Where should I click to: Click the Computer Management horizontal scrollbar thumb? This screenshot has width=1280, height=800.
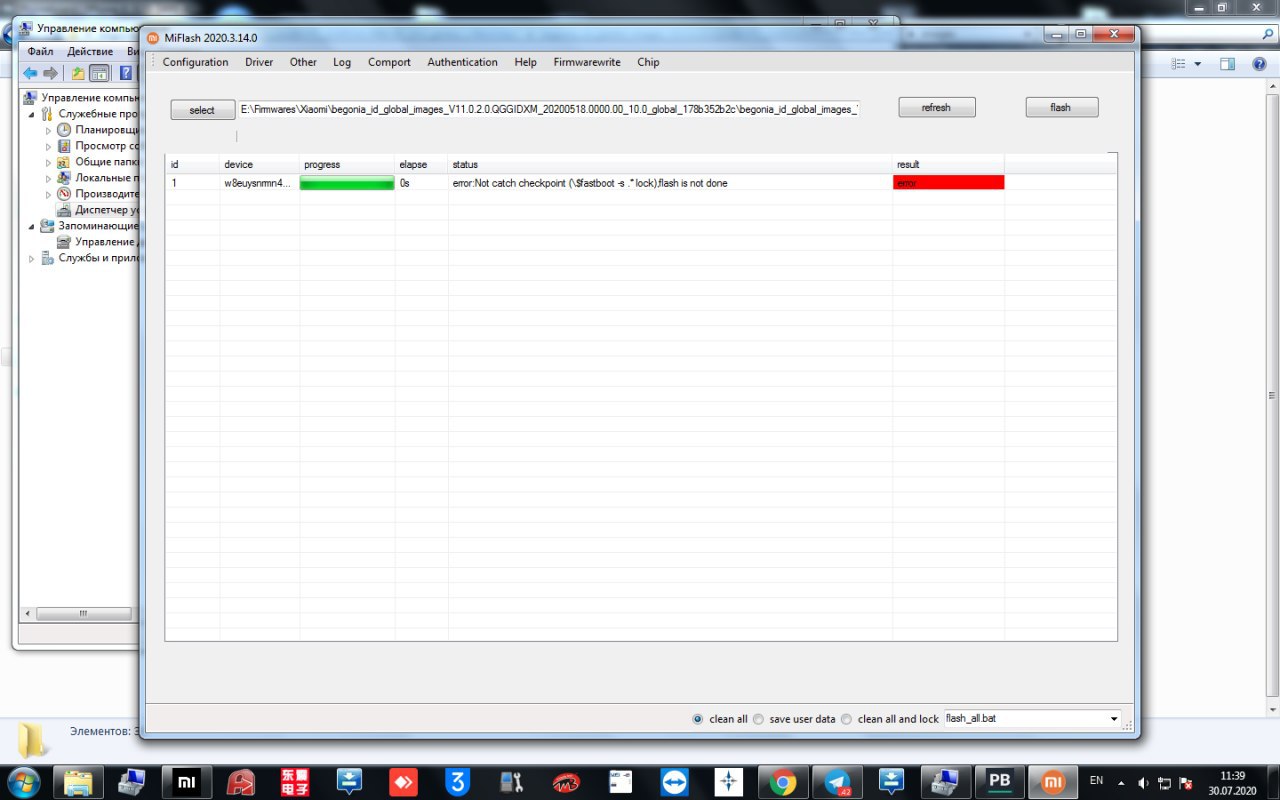click(84, 613)
